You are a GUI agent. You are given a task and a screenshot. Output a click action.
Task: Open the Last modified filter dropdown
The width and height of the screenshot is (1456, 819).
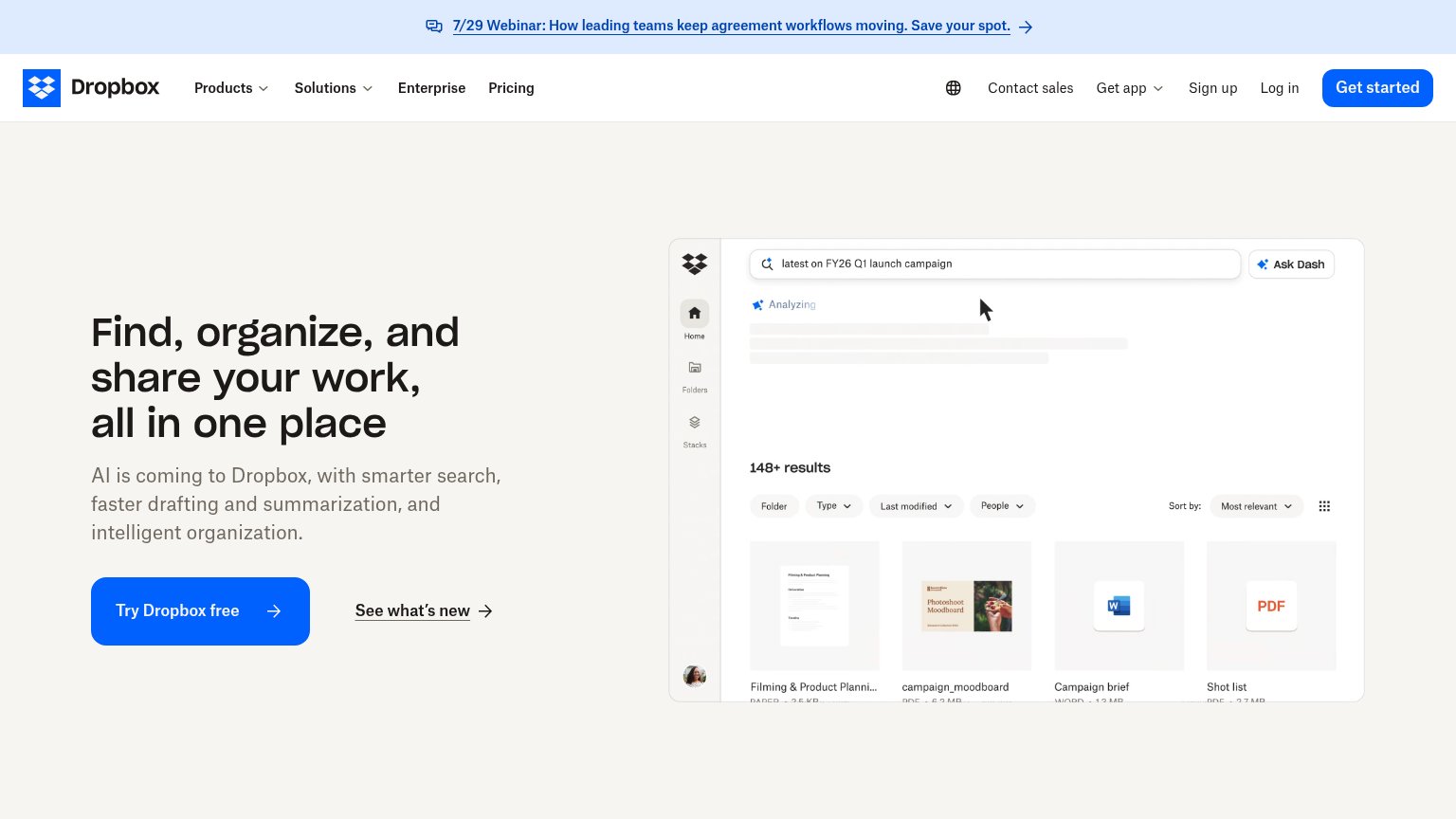pos(917,506)
